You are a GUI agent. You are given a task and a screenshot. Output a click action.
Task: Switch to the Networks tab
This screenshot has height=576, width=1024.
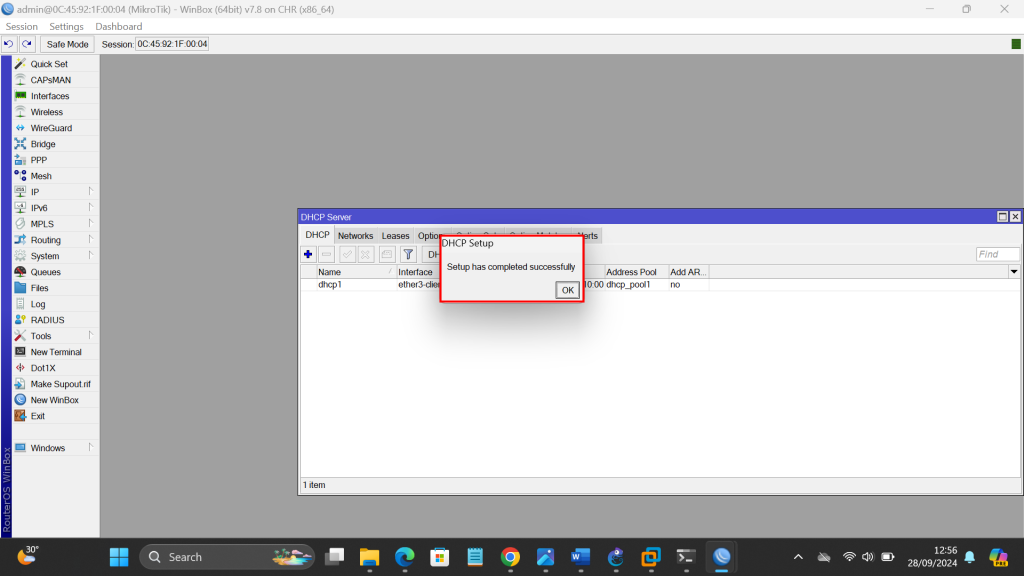(355, 236)
